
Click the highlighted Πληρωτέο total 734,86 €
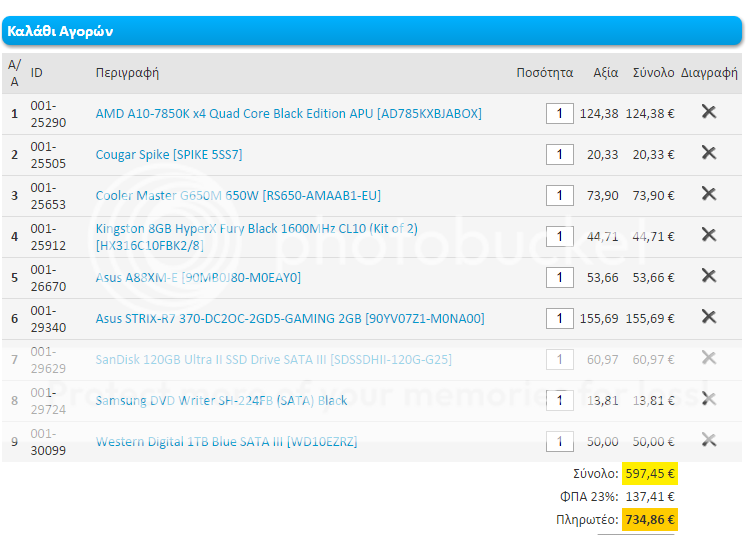(x=649, y=520)
